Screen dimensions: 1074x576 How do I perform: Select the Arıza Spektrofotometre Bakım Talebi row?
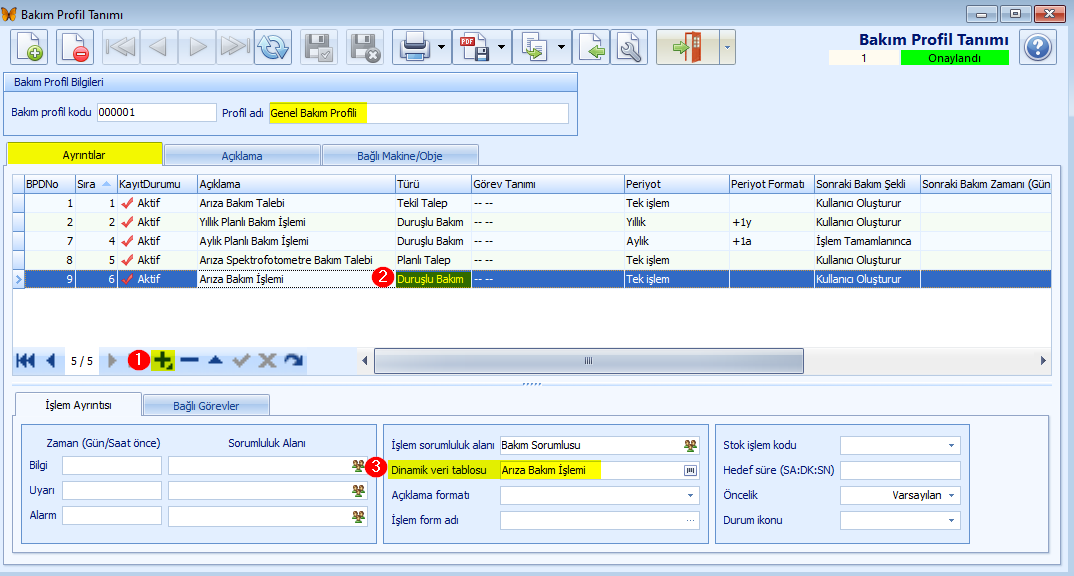[532, 260]
